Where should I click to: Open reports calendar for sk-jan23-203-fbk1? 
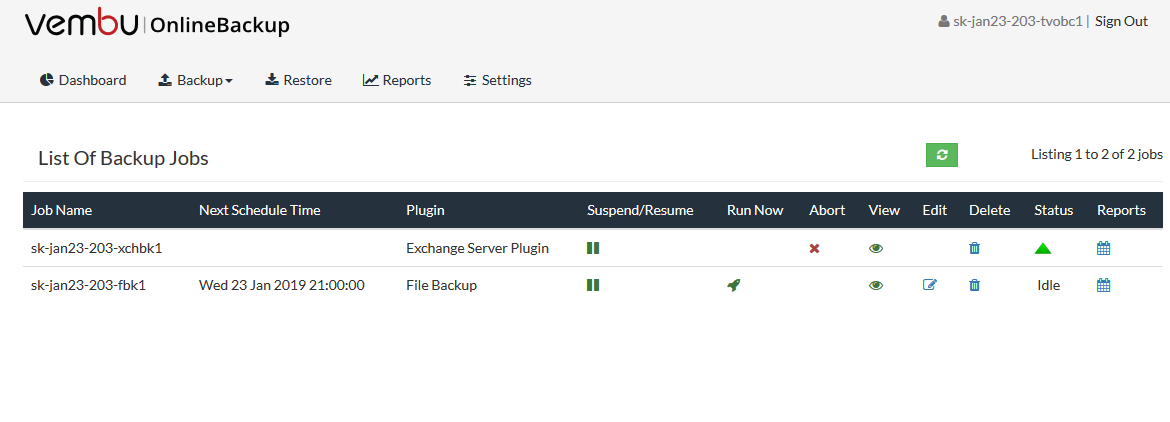(x=1104, y=285)
